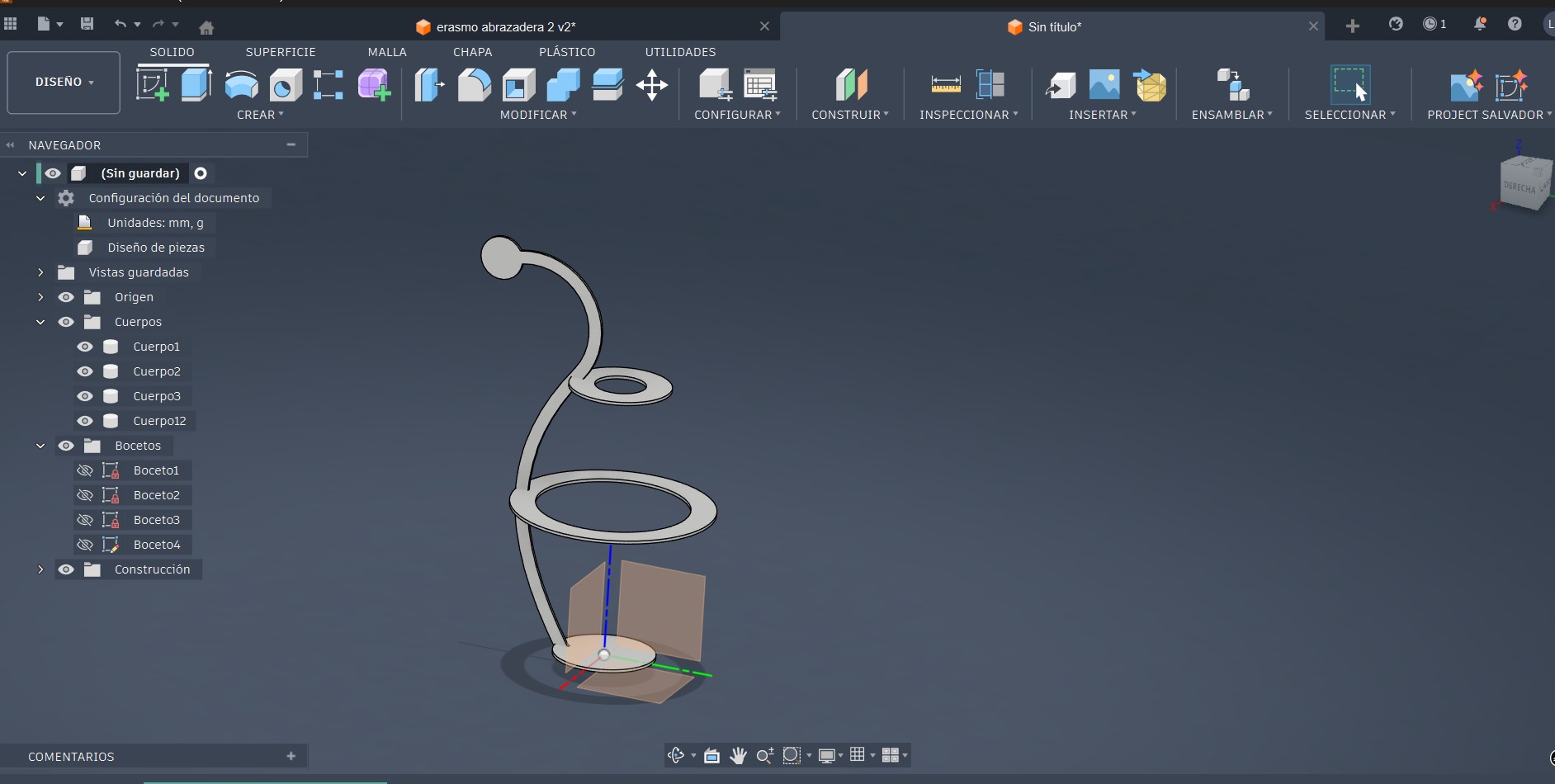Select the Offset Plane construct icon

(x=851, y=85)
